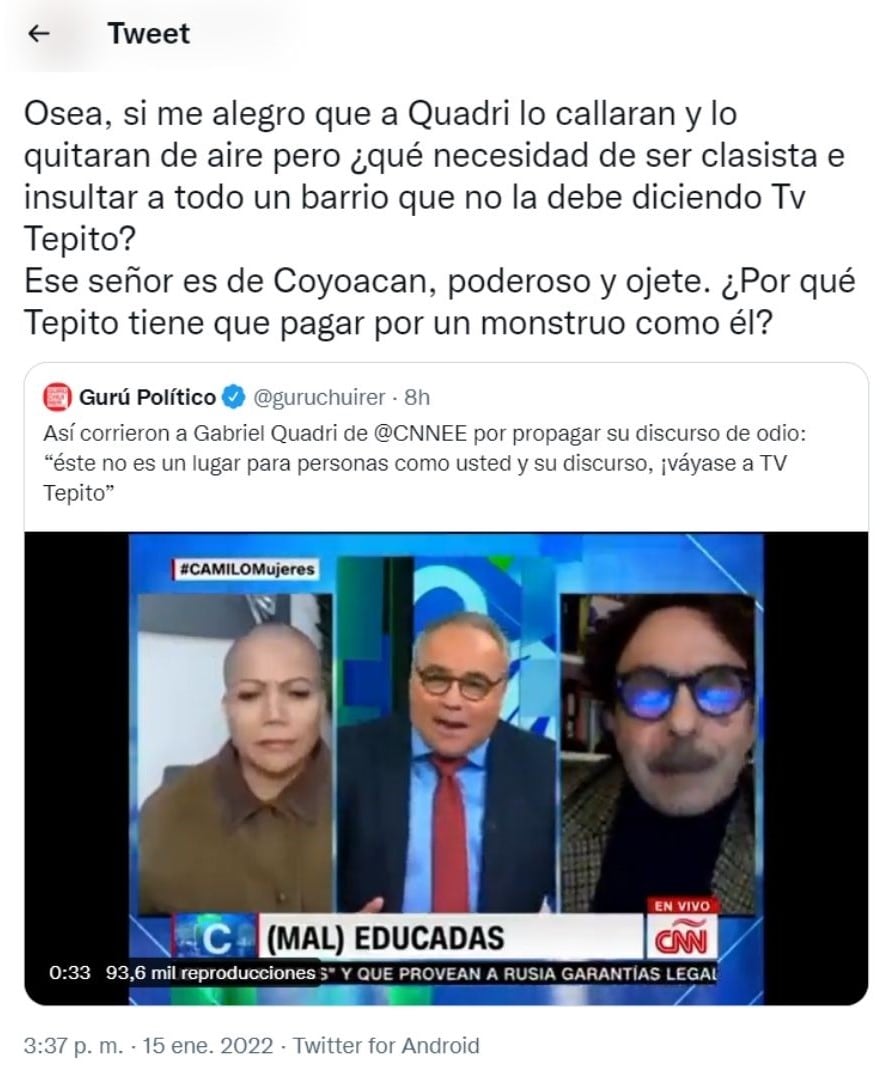
Task: Click the blue verified badge
Action: point(234,397)
